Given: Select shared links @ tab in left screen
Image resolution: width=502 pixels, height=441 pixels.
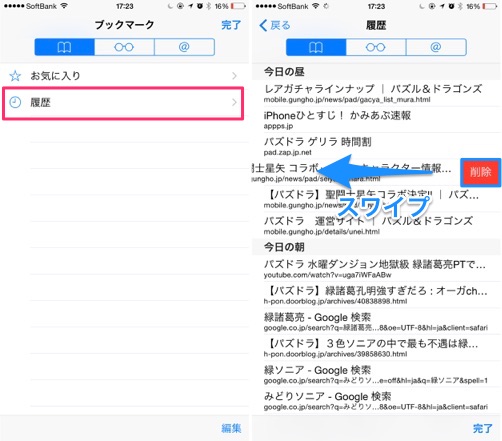Looking at the screenshot, I should [x=184, y=47].
